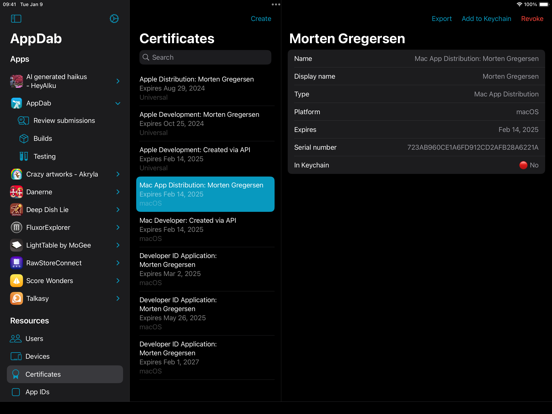The image size is (552, 414).
Task: Select Developer ID Application expiring Mar 2, 2025
Action: coord(205,269)
